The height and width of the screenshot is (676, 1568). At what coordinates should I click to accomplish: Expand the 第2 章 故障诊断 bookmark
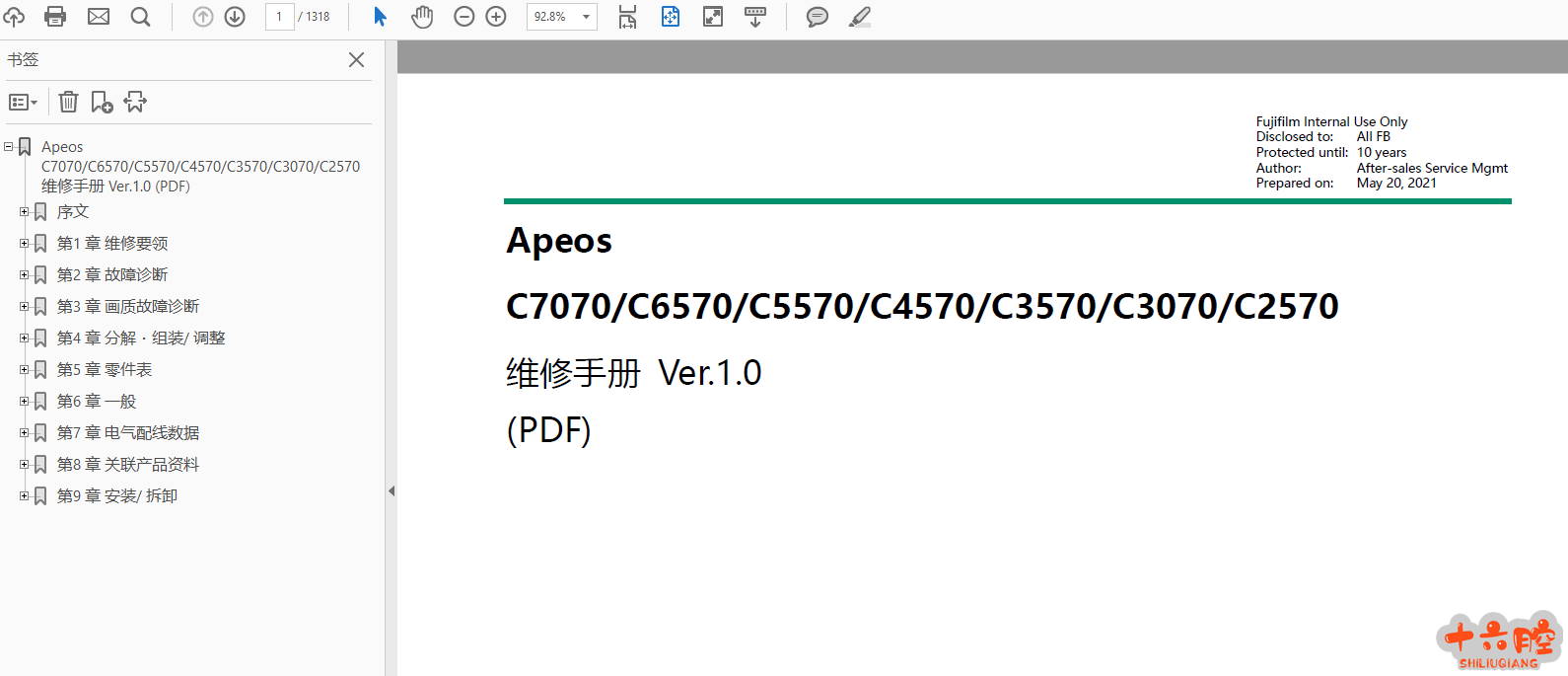(24, 274)
